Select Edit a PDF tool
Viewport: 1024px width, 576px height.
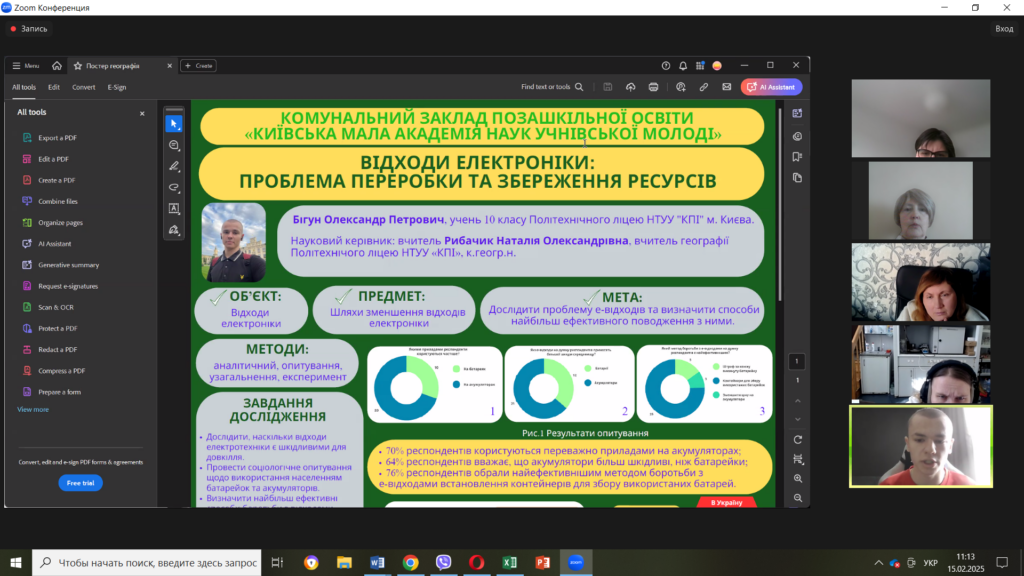[x=54, y=159]
